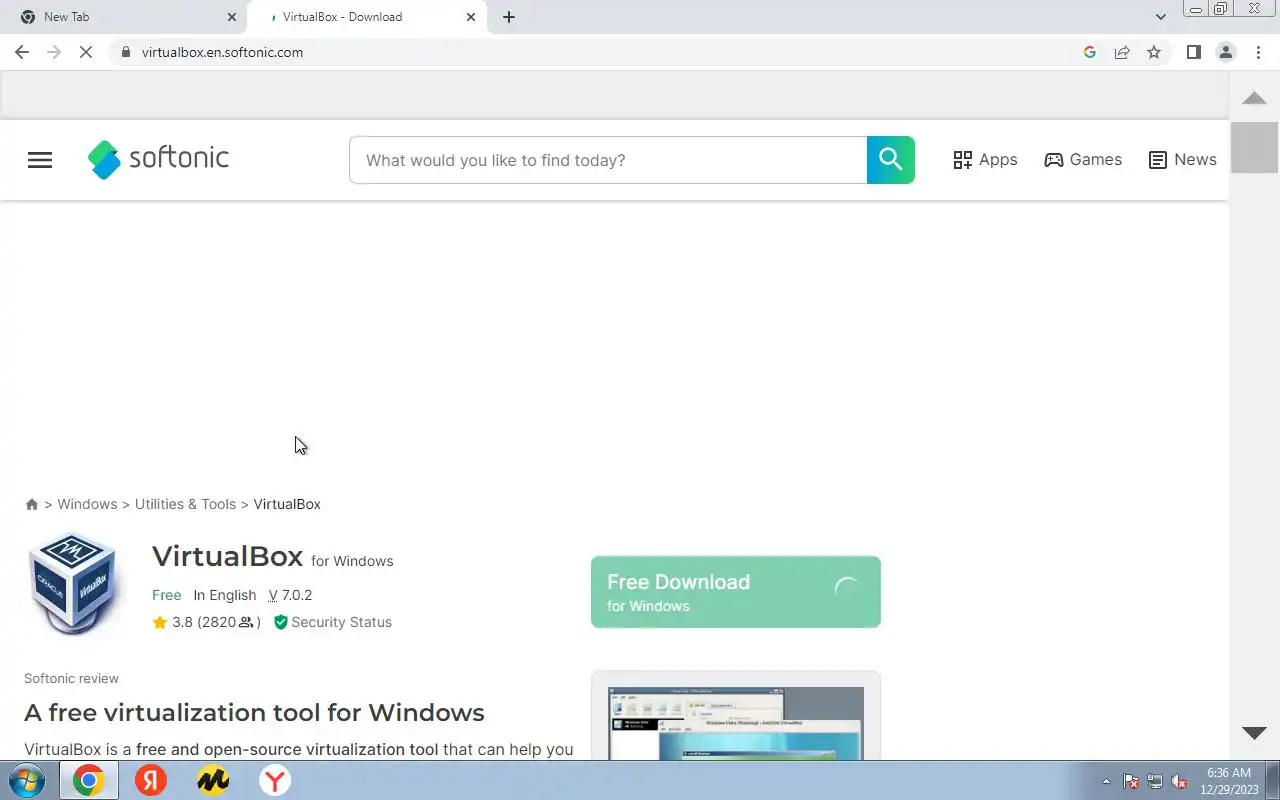Click the network tray icon
This screenshot has height=800, width=1280.
1155,781
